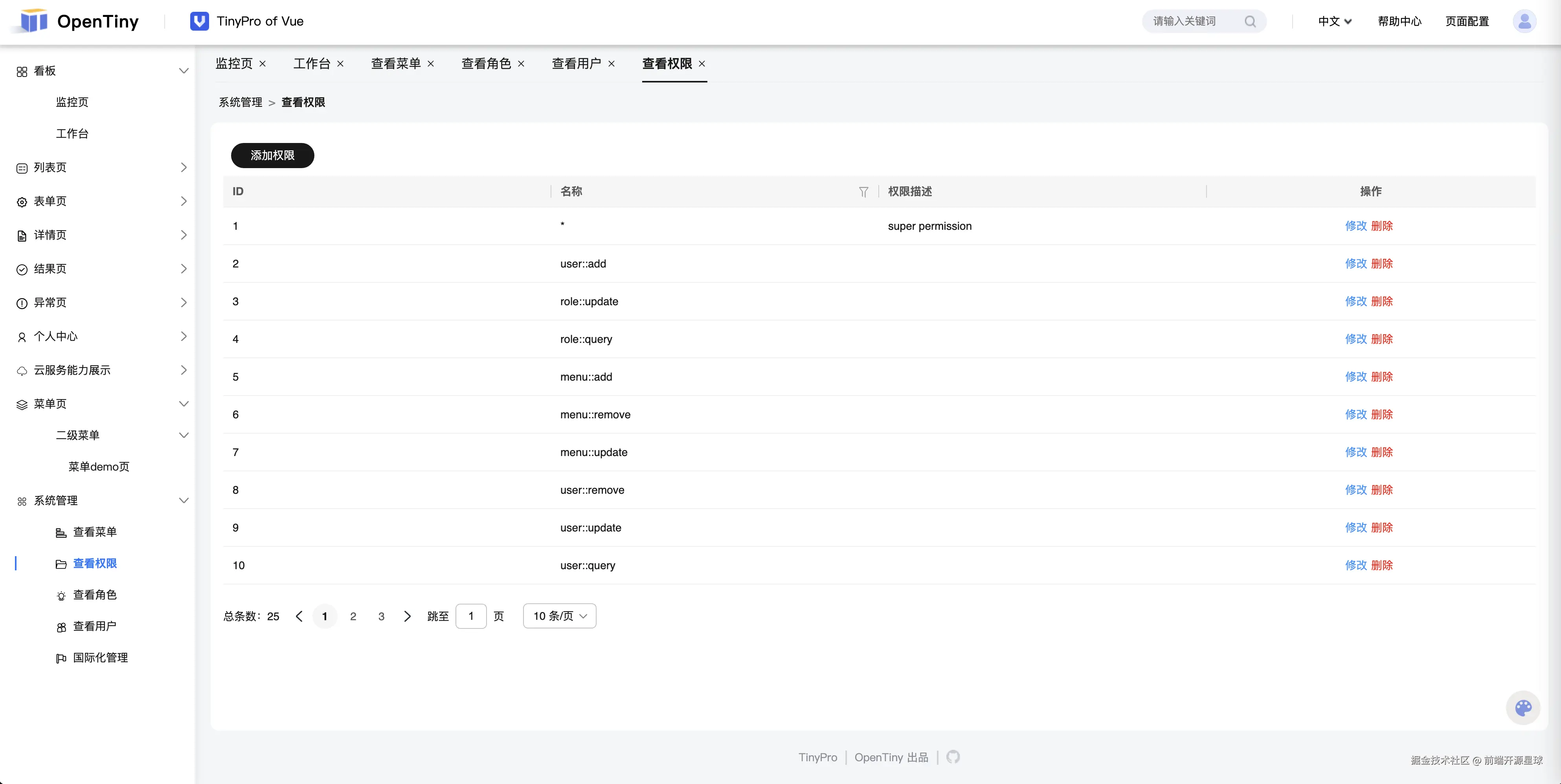The height and width of the screenshot is (784, 1561).
Task: Click 修改 on the user::add row
Action: [x=1356, y=264]
